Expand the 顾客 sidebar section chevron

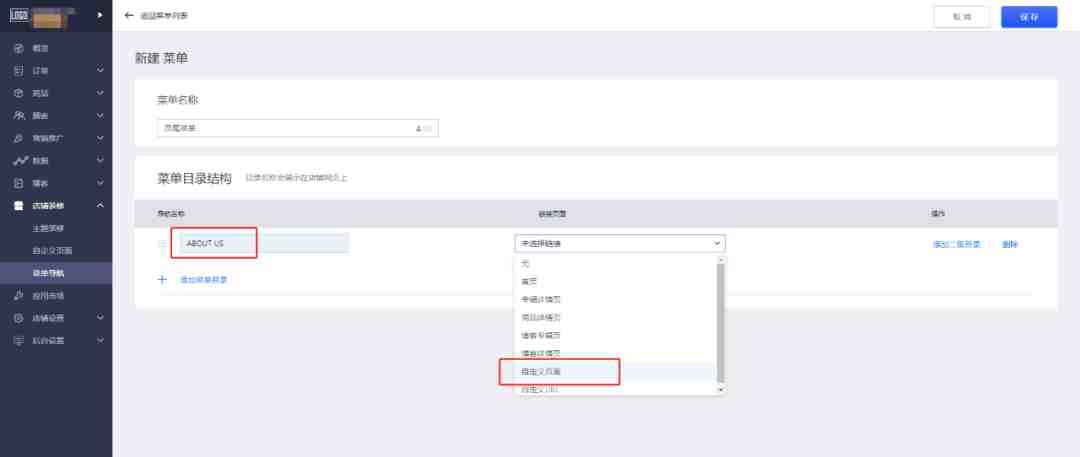[100, 116]
